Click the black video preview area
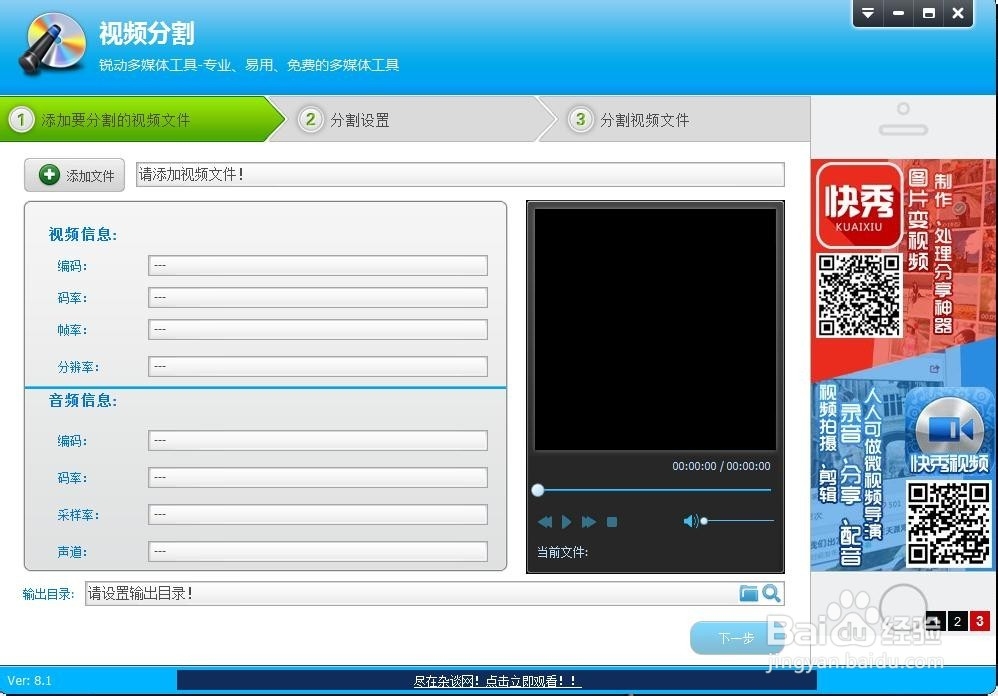Viewport: 998px width, 696px height. pyautogui.click(x=655, y=330)
